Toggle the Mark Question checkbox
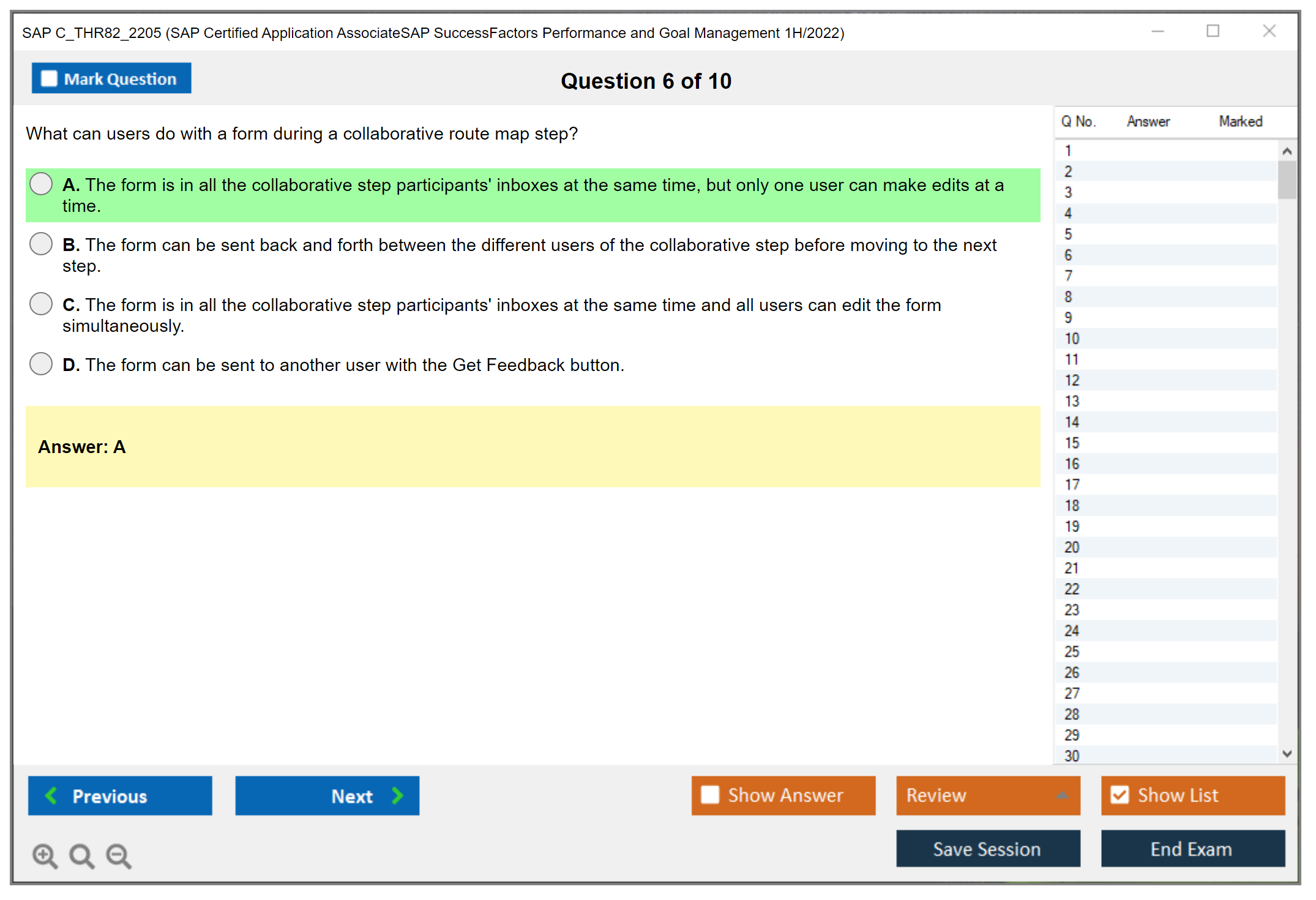The image size is (1316, 900). (x=49, y=79)
